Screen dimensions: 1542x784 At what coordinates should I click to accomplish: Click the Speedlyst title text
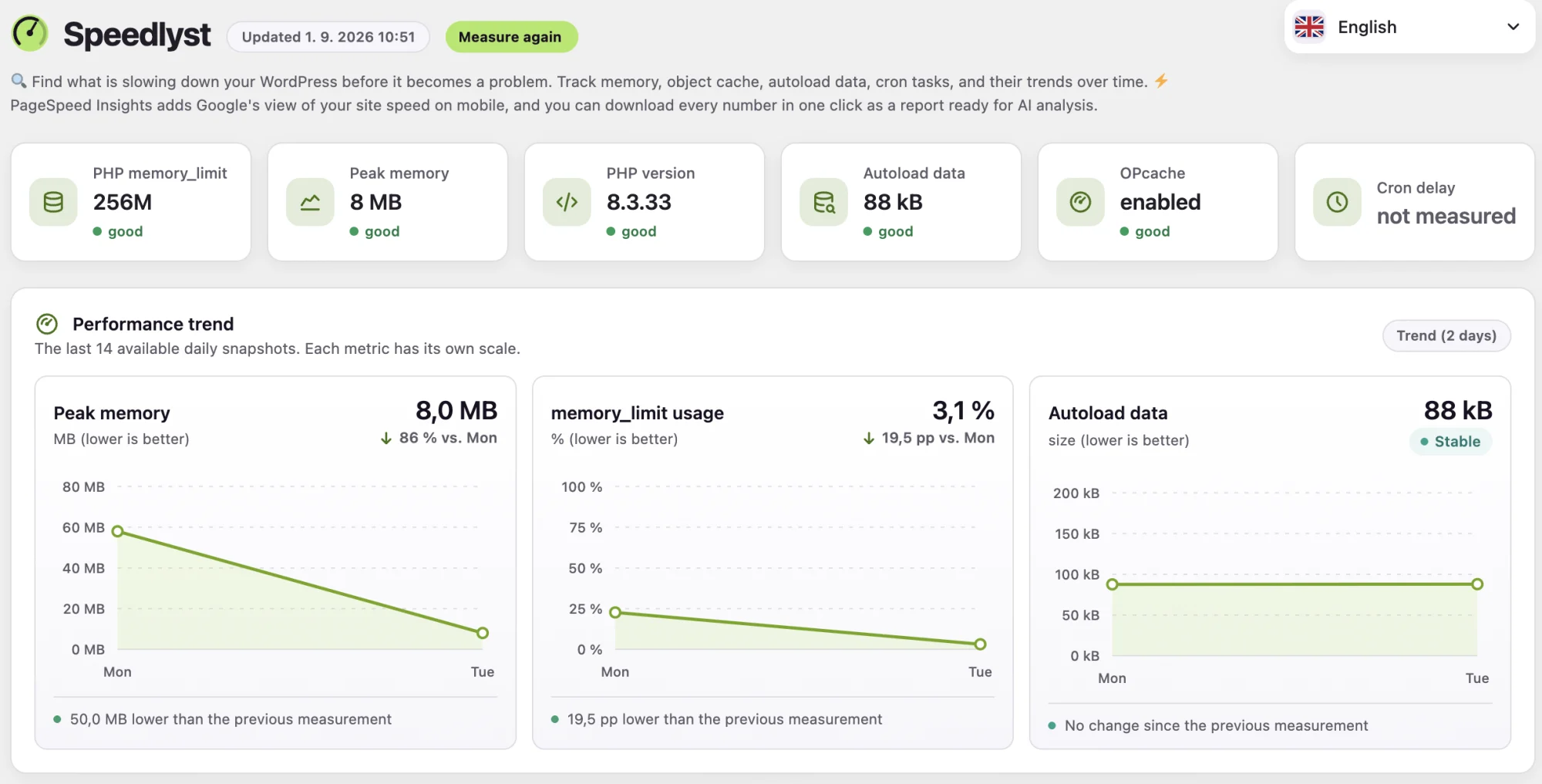[137, 35]
